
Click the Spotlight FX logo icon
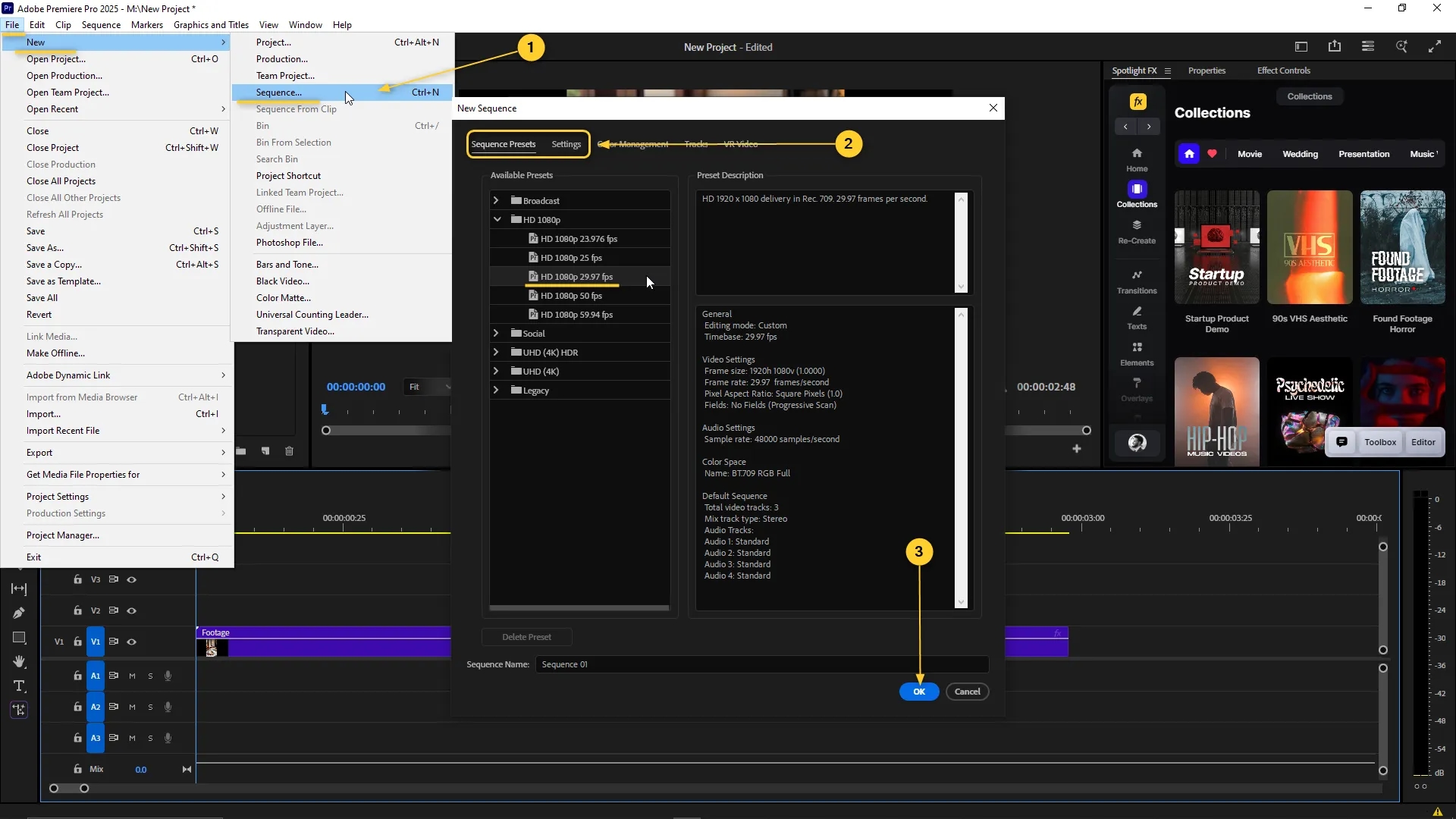point(1137,102)
